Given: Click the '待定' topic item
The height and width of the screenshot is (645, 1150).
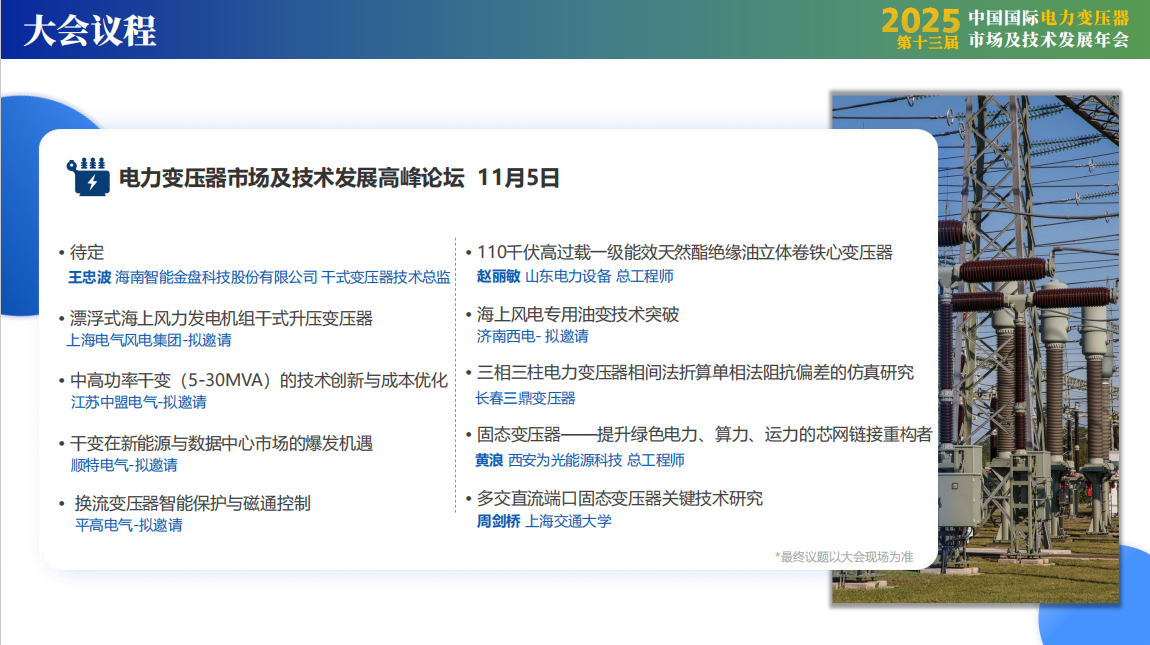Looking at the screenshot, I should (87, 252).
